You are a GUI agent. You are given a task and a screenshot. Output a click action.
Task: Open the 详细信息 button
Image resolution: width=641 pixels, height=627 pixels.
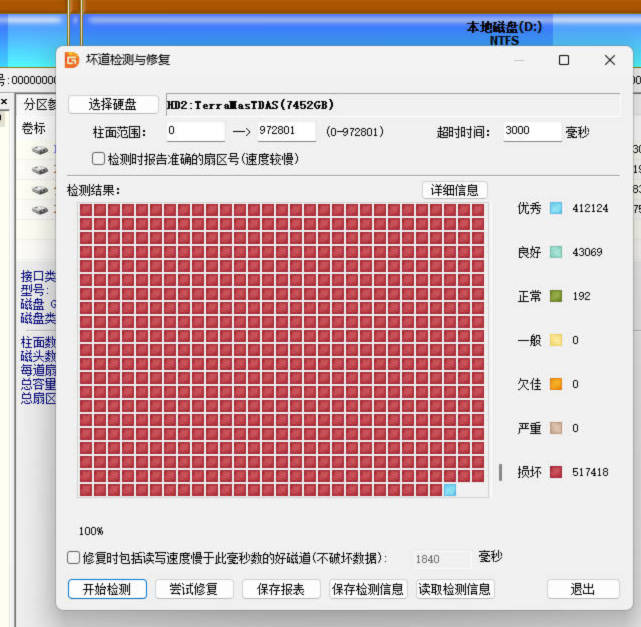[x=455, y=190]
